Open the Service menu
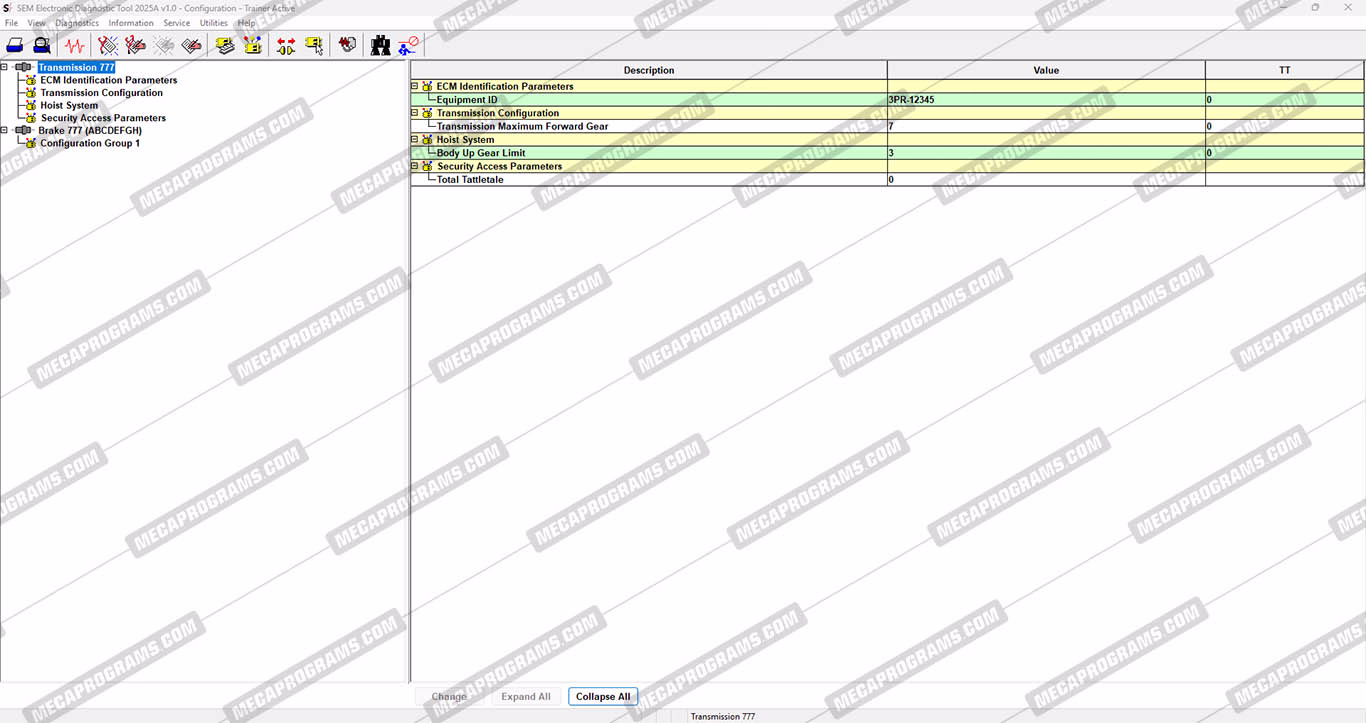 tap(176, 23)
